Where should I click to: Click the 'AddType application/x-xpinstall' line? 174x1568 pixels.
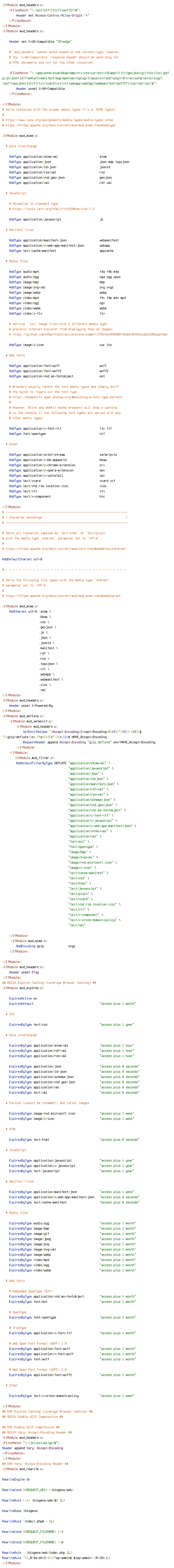(57, 476)
